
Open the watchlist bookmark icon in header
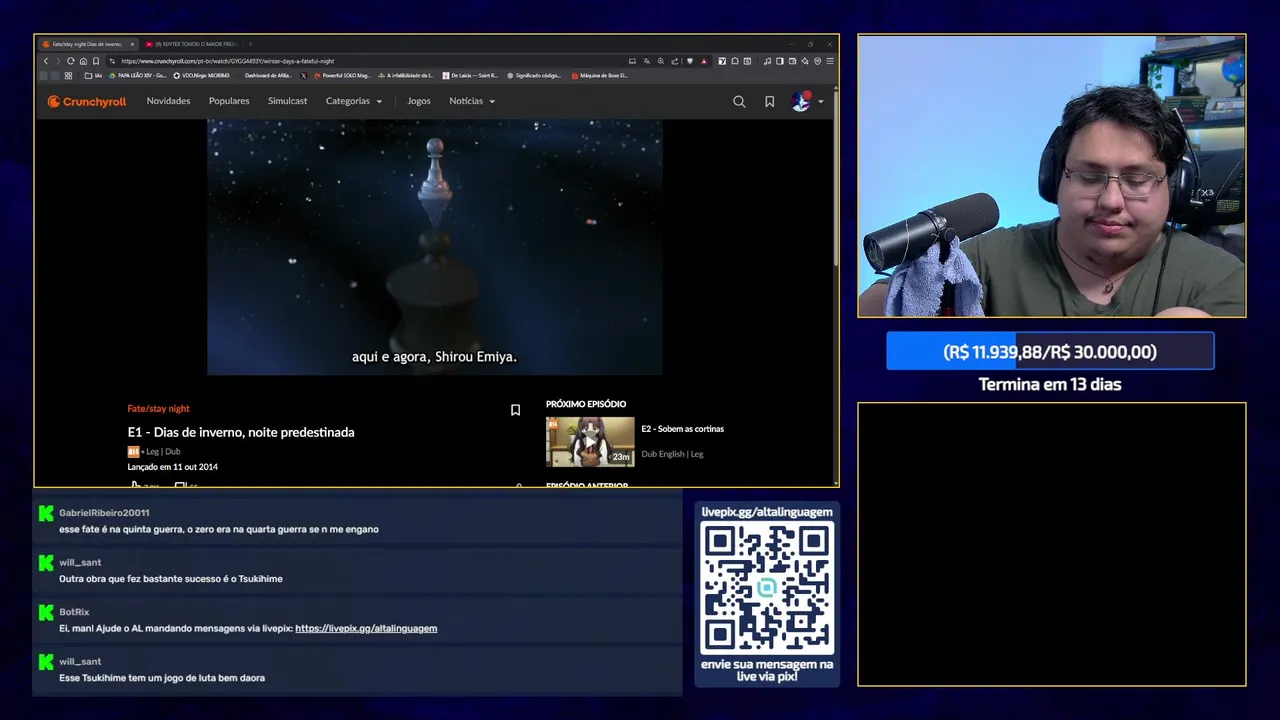pos(769,101)
